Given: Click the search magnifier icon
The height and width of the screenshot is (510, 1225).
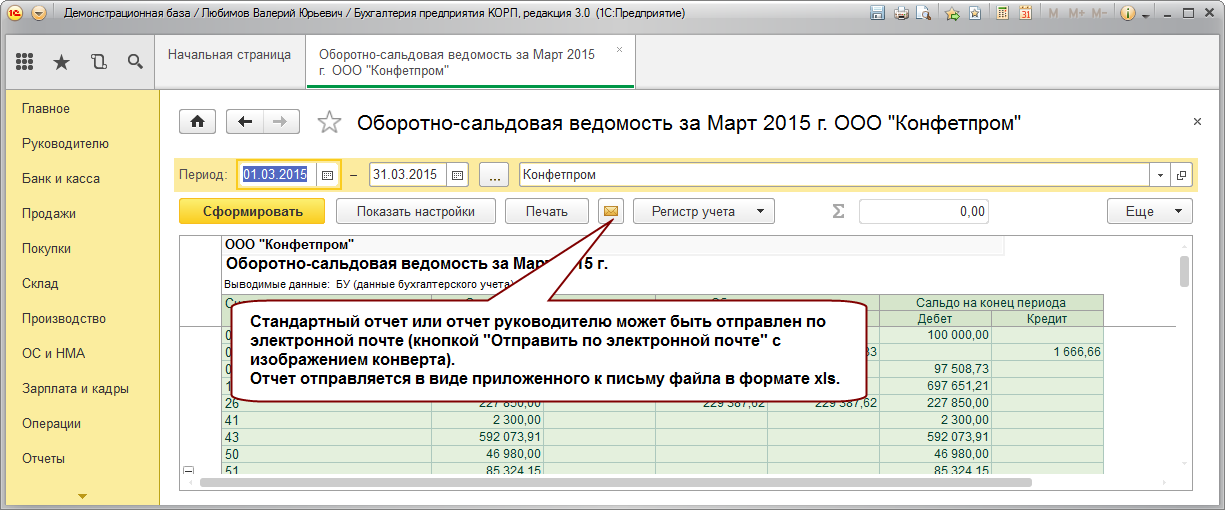Looking at the screenshot, I should 135,62.
